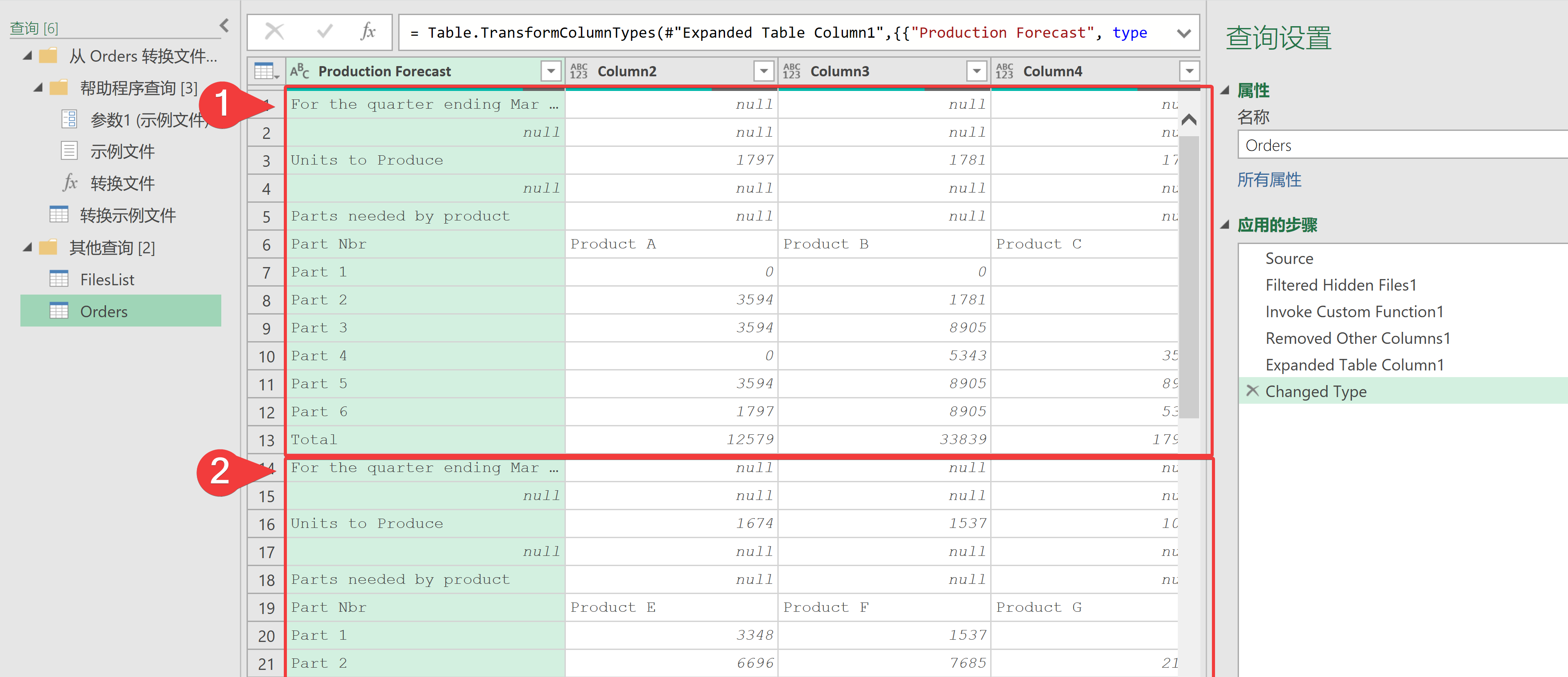This screenshot has height=677, width=1568.
Task: Select the FilesList query
Action: [x=107, y=279]
